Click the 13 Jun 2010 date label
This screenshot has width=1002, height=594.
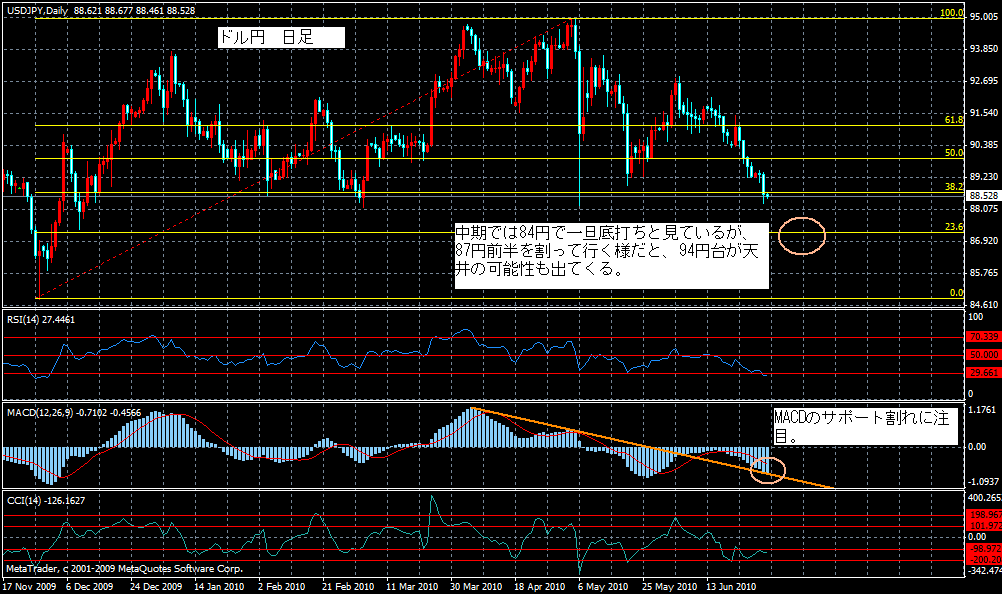pyautogui.click(x=731, y=586)
